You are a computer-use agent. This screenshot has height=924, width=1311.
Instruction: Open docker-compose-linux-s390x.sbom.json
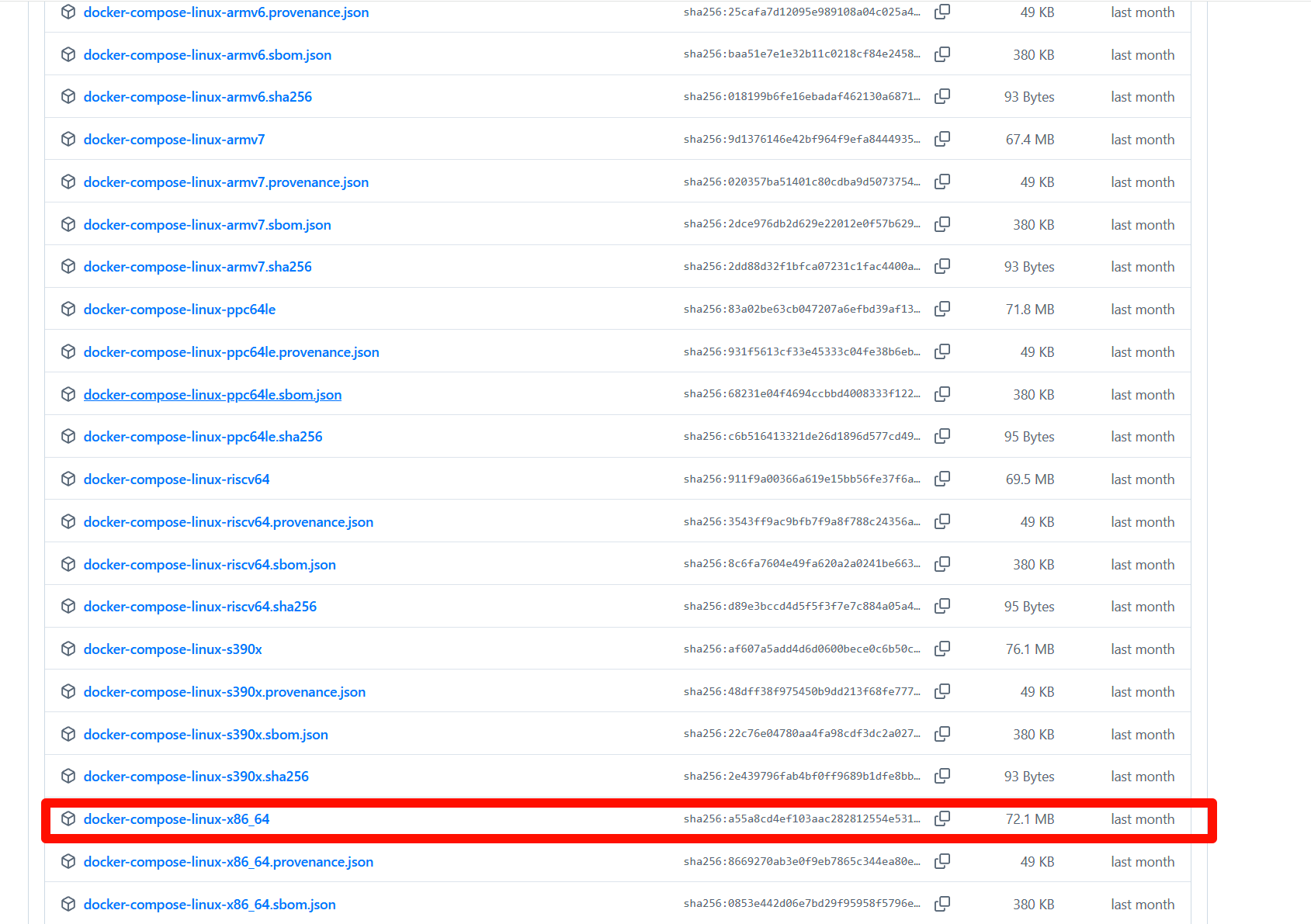[x=205, y=735]
